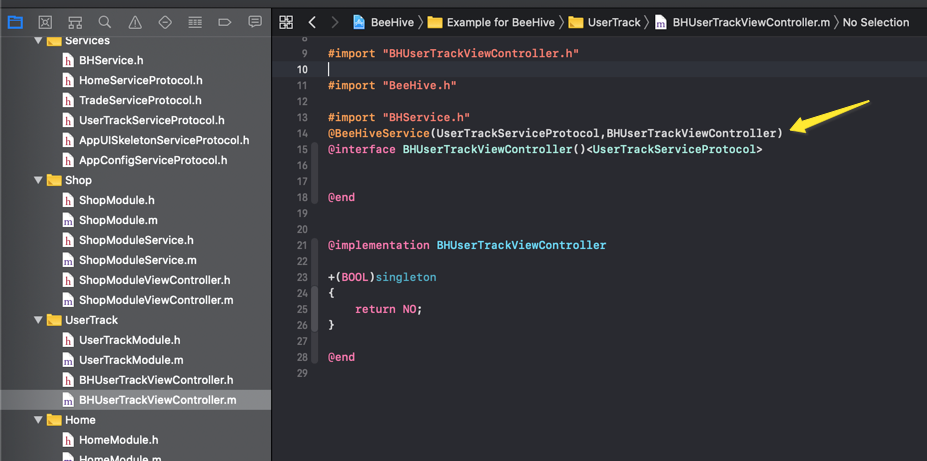Switch to the Source Control navigator

[45, 22]
